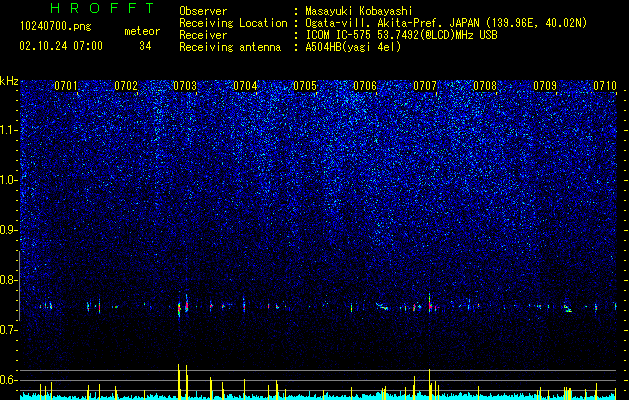Image resolution: width=629 pixels, height=400 pixels.
Task: Click time marker 0705
Action: pos(305,86)
